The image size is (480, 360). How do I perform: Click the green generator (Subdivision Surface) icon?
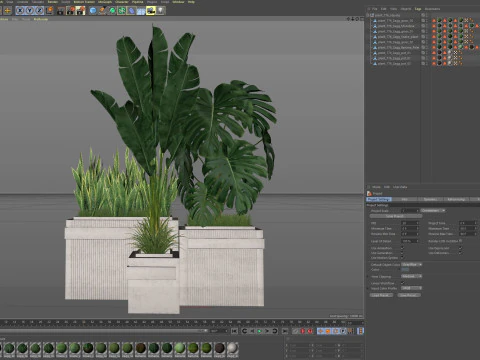click(x=112, y=11)
